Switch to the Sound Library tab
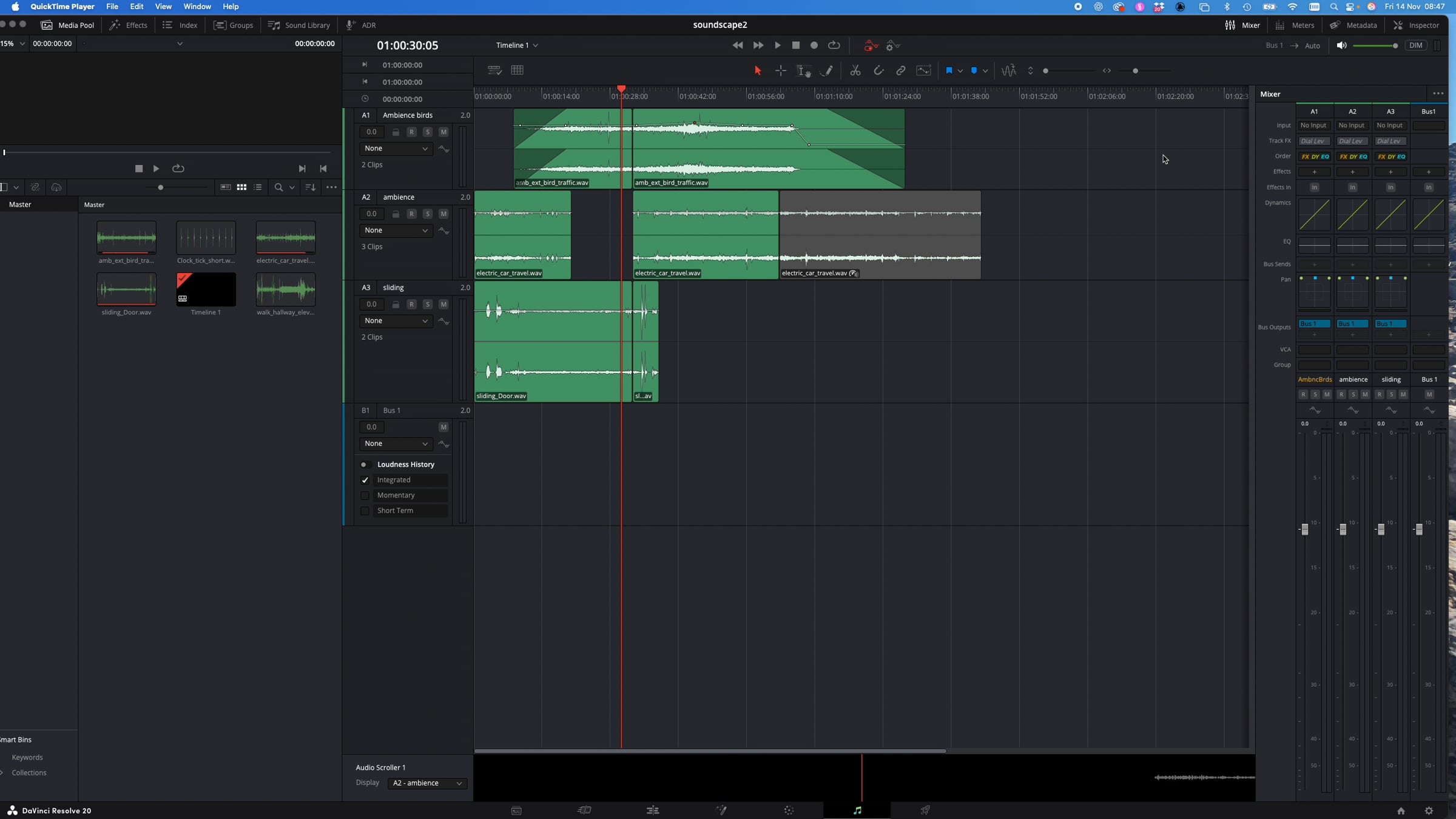 tap(299, 25)
